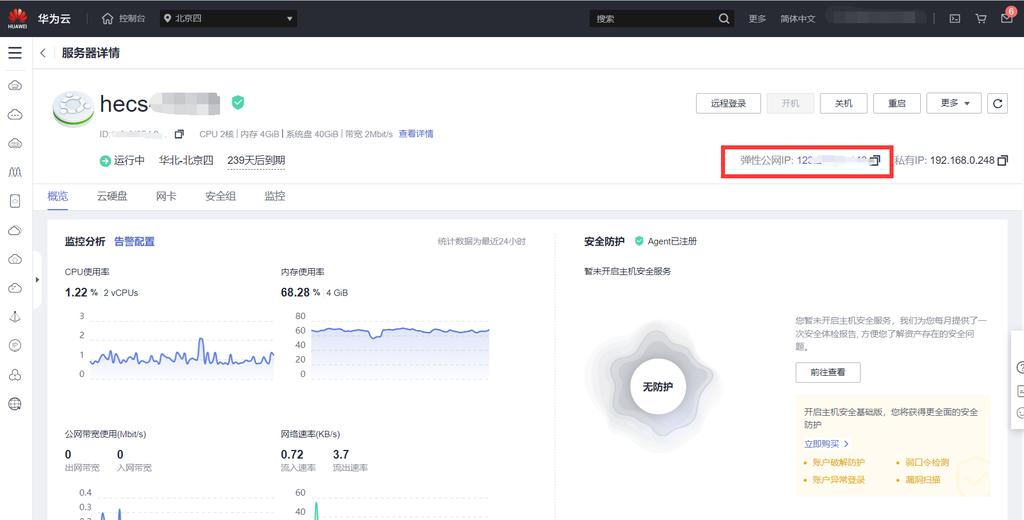Click the refresh icon next to 更多
The width and height of the screenshot is (1024, 520).
point(997,103)
